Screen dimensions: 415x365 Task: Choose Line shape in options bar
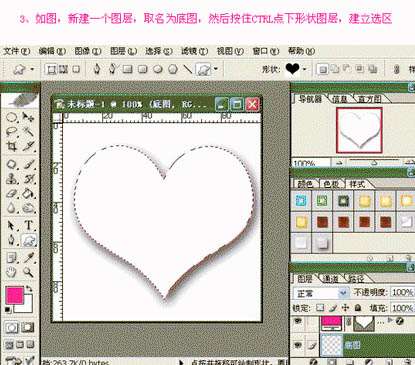click(188, 69)
